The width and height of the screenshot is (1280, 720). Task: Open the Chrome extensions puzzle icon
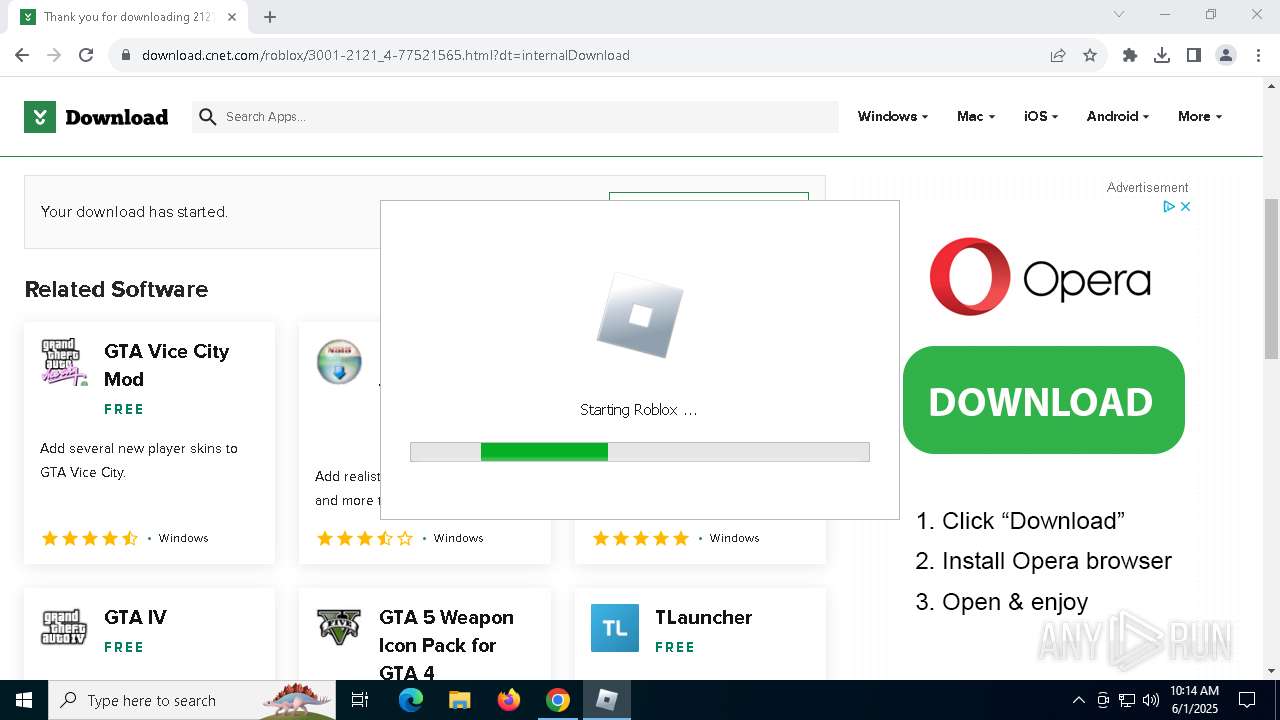tap(1130, 55)
